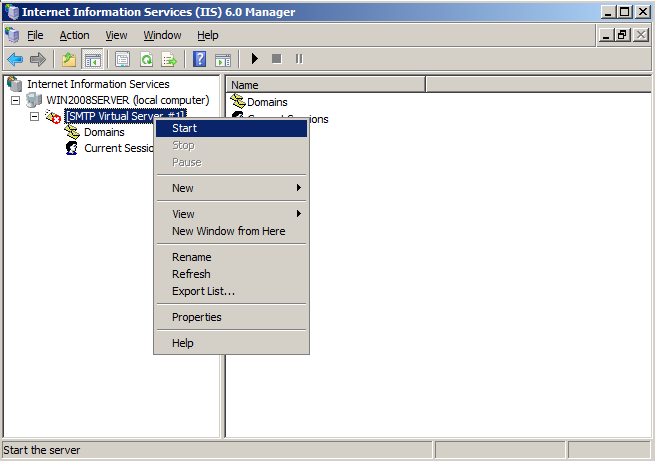Click the toolbar Stop square button
The width and height of the screenshot is (655, 461).
coord(277,59)
